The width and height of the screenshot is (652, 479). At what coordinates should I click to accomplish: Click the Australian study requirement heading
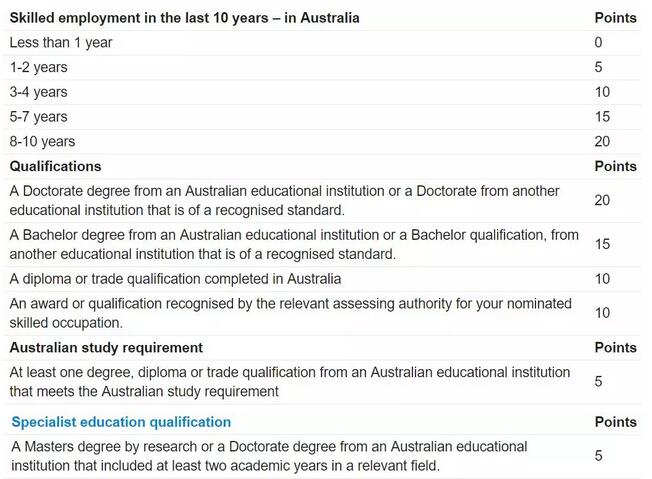[x=106, y=348]
